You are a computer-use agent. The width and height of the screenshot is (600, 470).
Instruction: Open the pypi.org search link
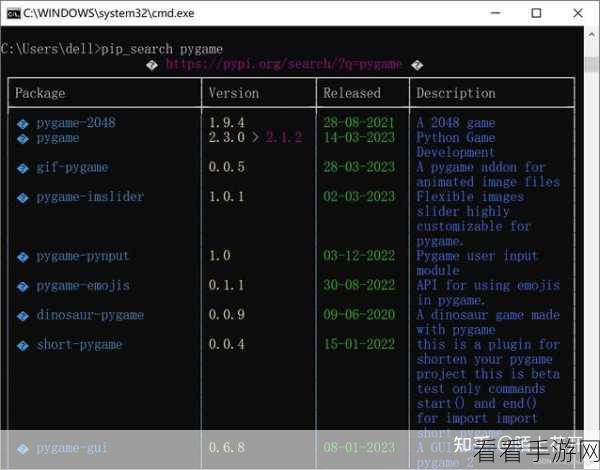tap(284, 64)
